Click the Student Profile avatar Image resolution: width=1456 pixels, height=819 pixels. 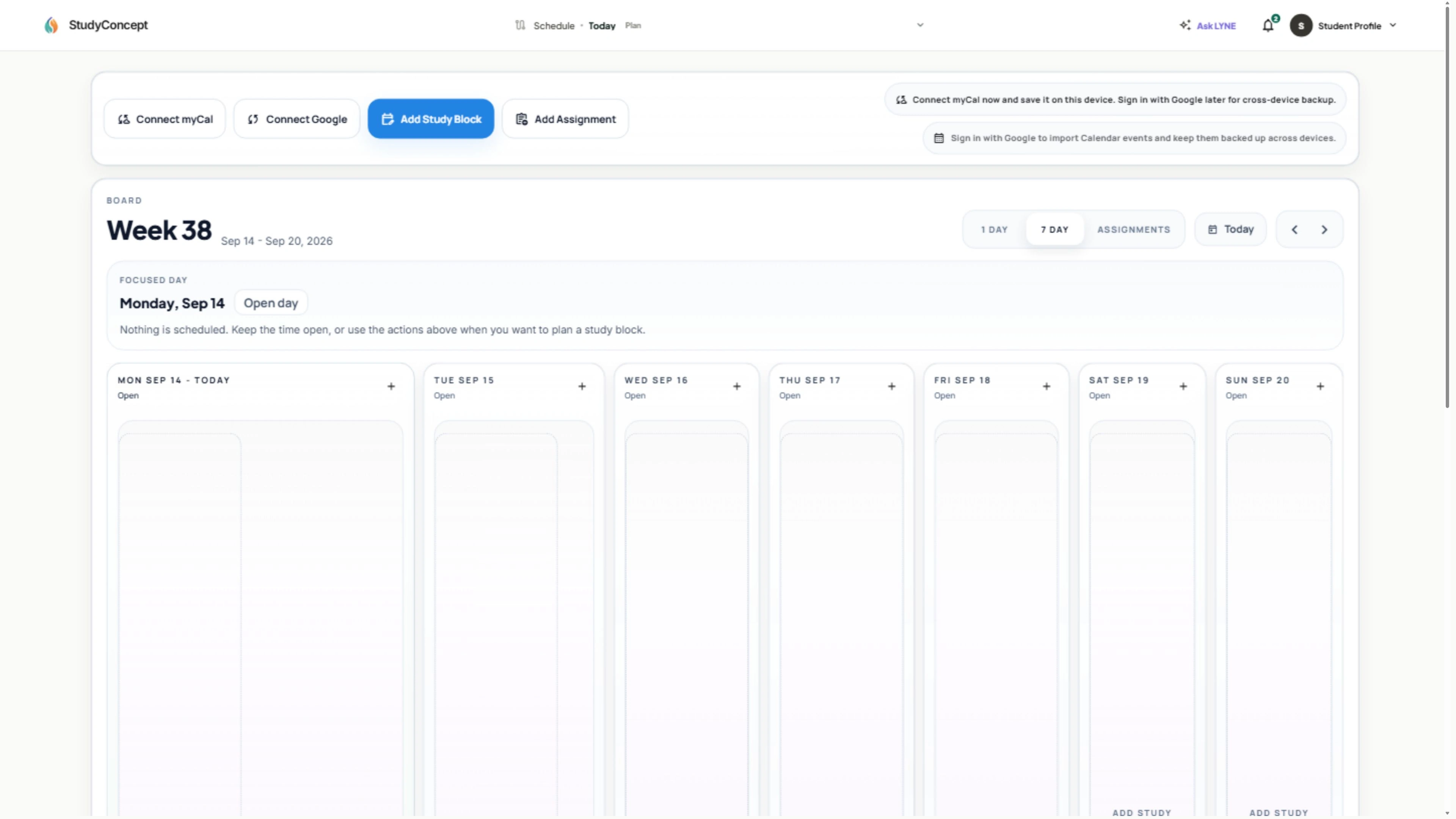1301,25
